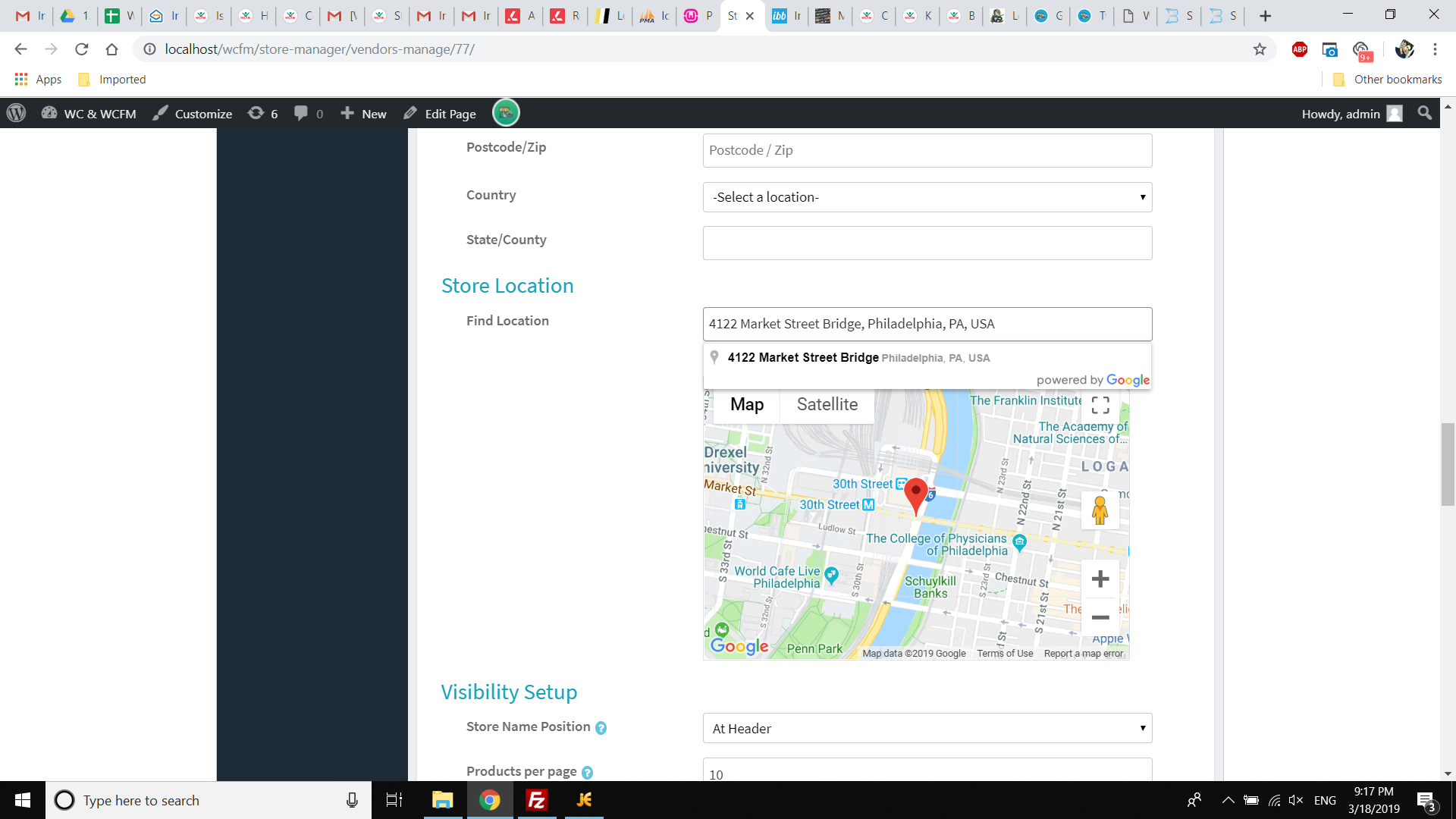Image resolution: width=1456 pixels, height=819 pixels.
Task: Open Customize in admin bar
Action: 193,114
